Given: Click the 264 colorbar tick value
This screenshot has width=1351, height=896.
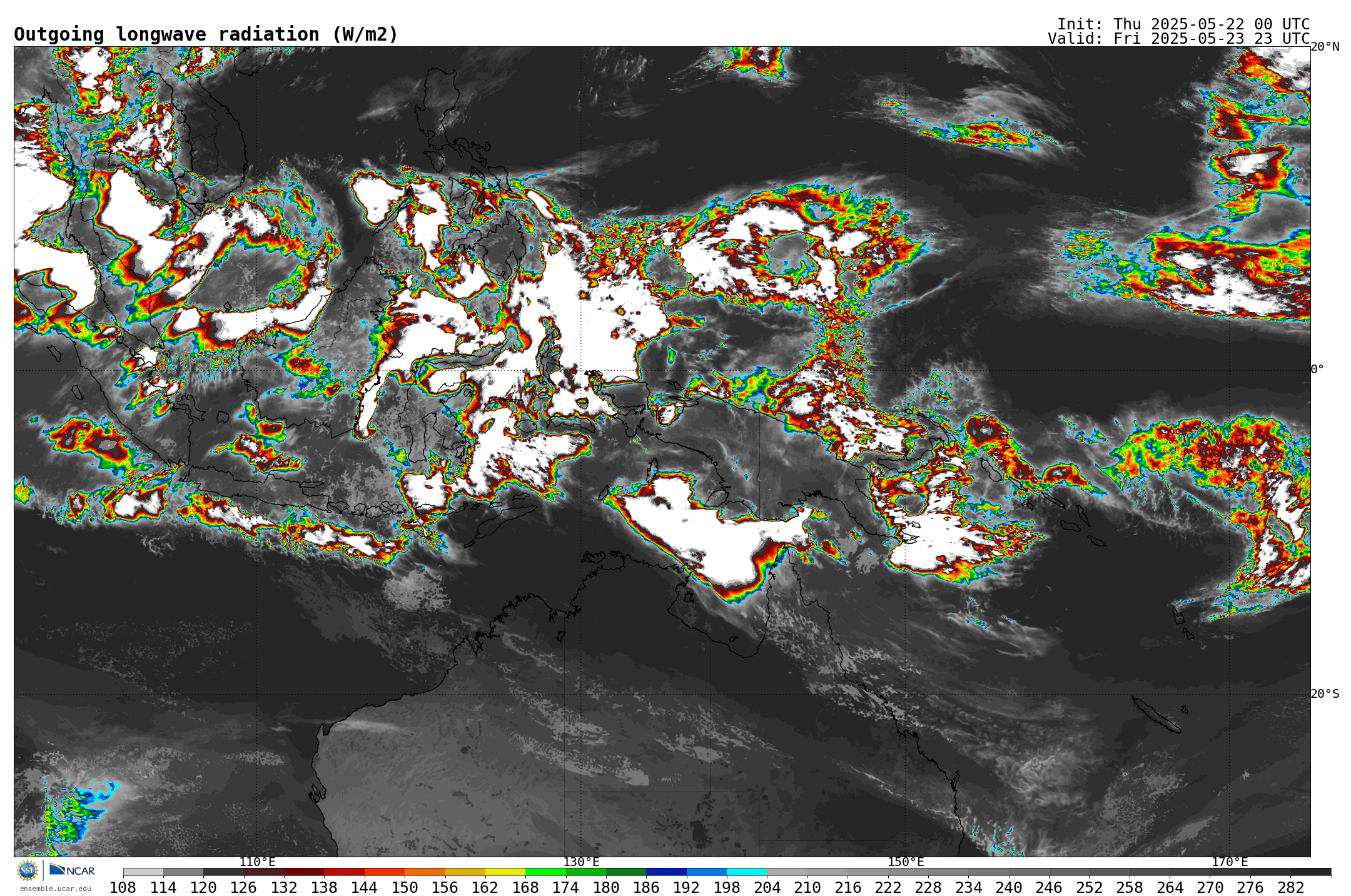Looking at the screenshot, I should pyautogui.click(x=1170, y=888).
